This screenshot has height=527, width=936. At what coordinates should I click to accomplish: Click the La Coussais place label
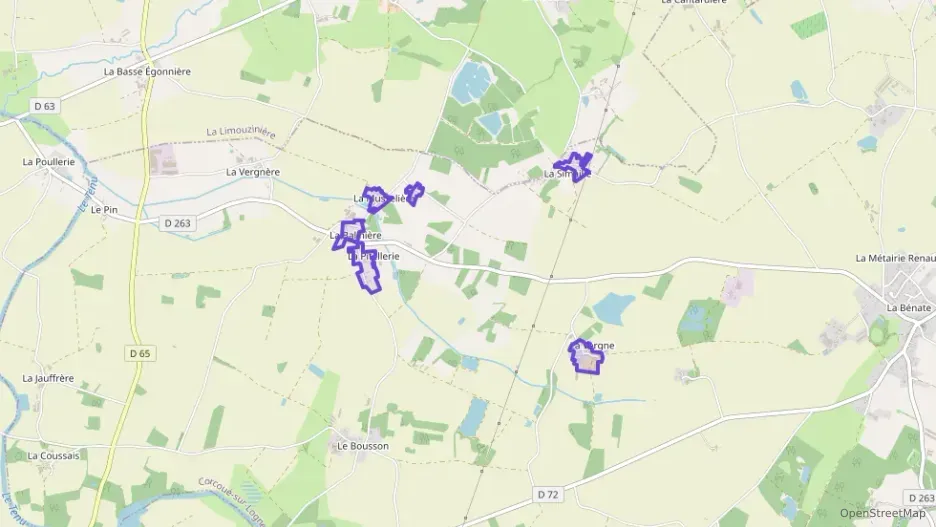53,455
